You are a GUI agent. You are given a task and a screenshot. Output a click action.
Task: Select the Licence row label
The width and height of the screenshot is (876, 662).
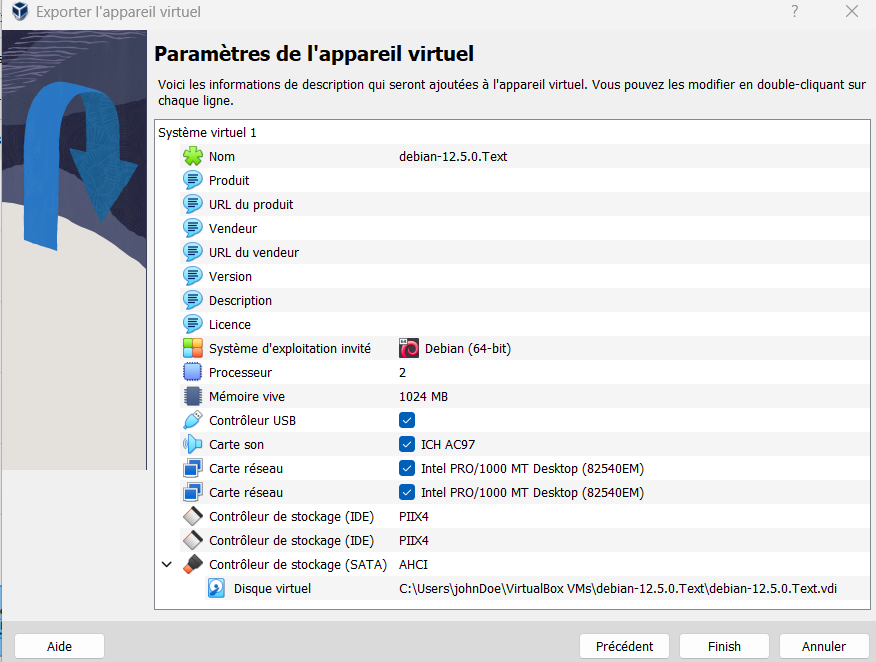coord(230,325)
